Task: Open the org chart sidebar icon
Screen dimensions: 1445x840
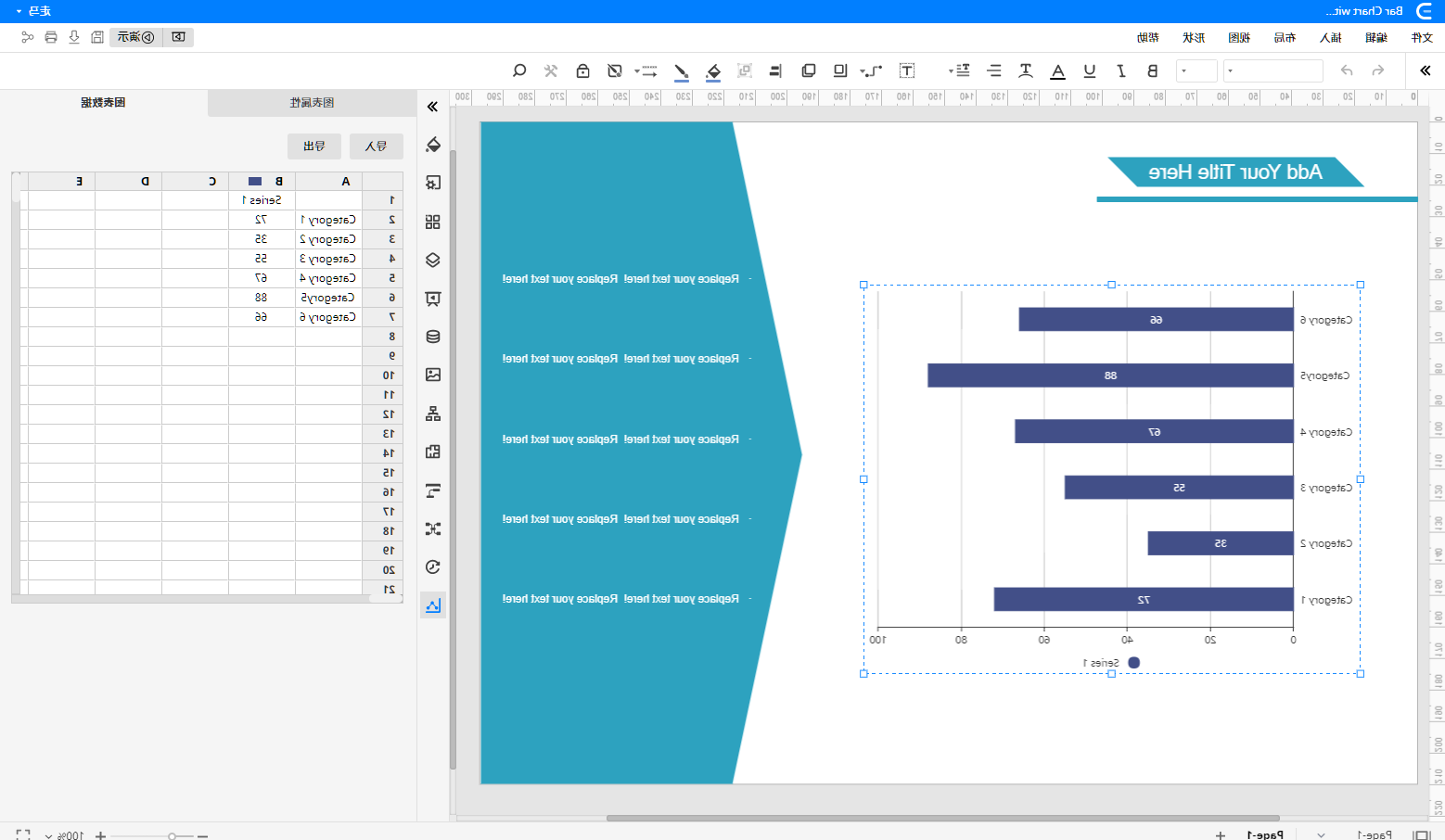Action: [433, 414]
